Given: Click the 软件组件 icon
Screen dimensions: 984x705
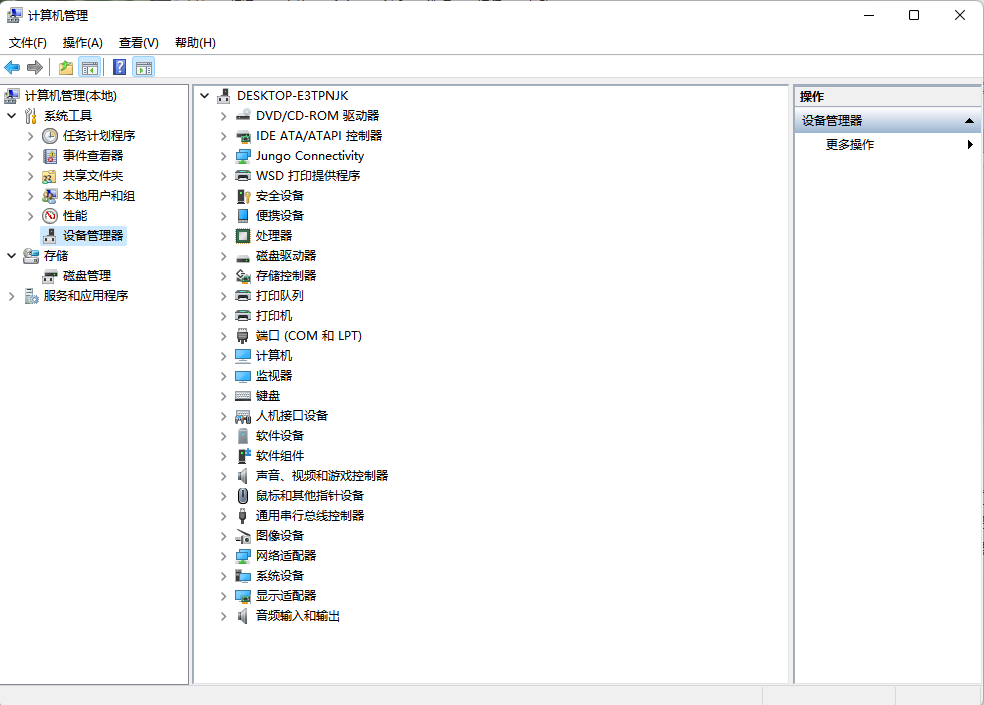Looking at the screenshot, I should [243, 456].
